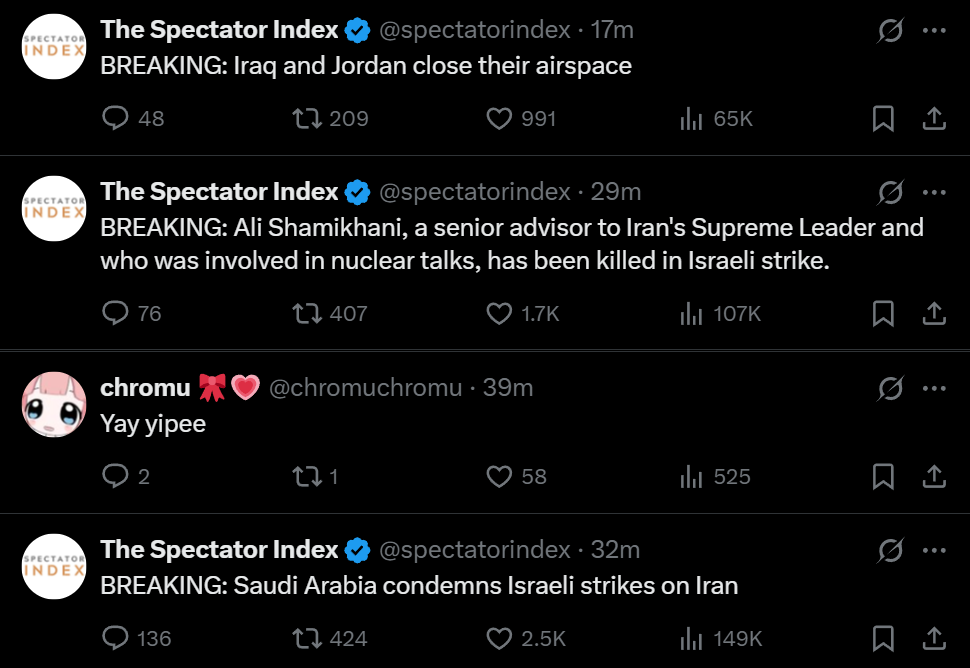Image resolution: width=970 pixels, height=668 pixels.
Task: Bookmark the Ali Shamikhani tweet
Action: point(883,314)
